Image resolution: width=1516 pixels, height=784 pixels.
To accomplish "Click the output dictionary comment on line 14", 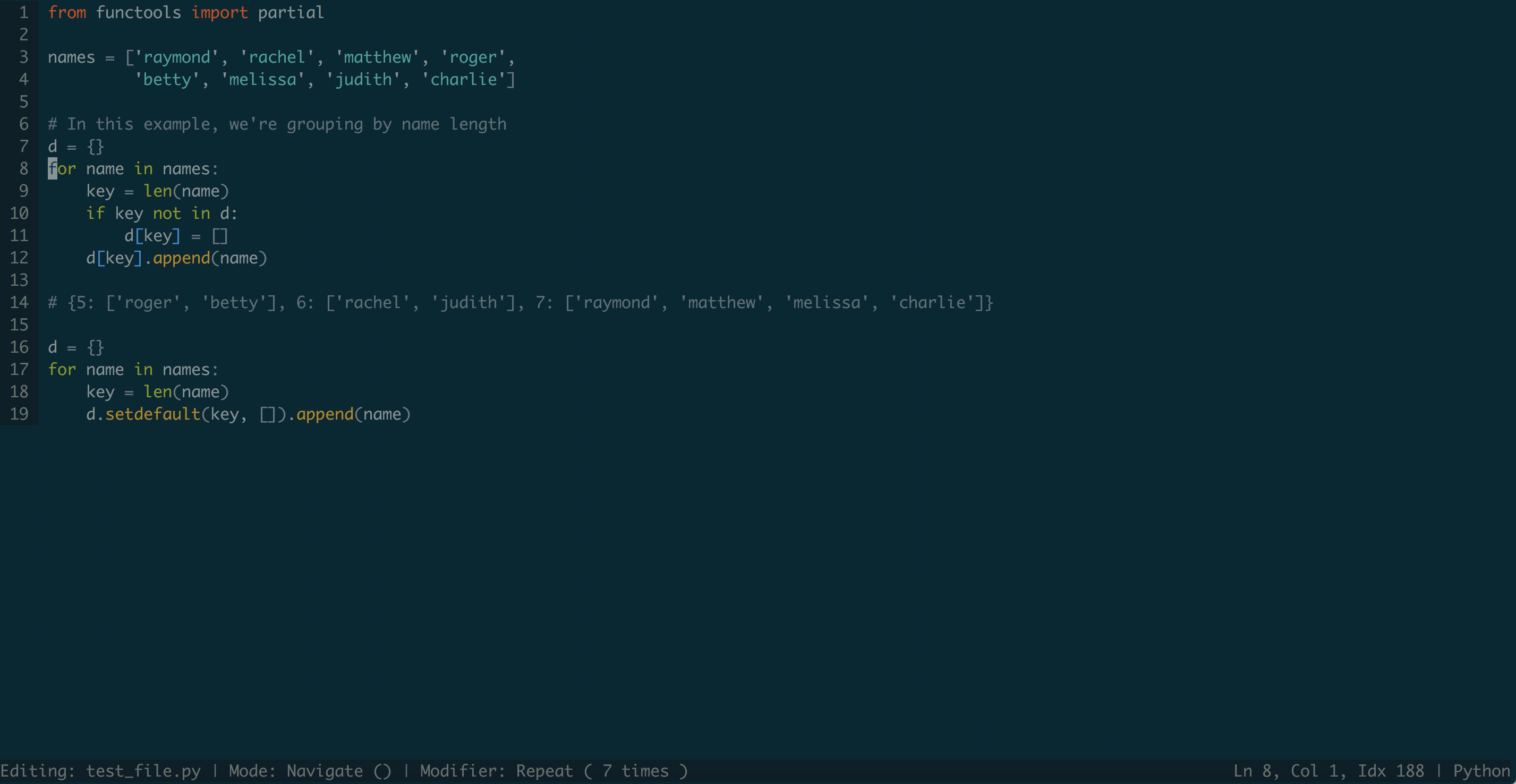I will 520,303.
